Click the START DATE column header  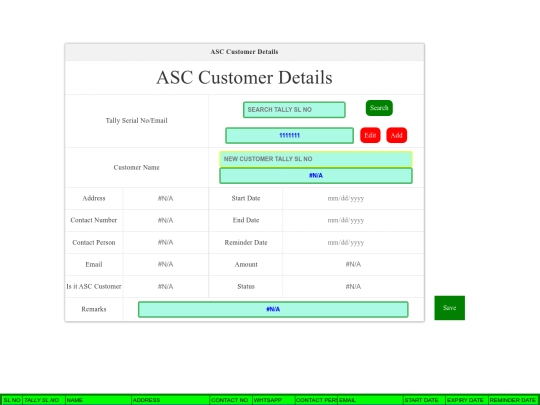pos(424,400)
